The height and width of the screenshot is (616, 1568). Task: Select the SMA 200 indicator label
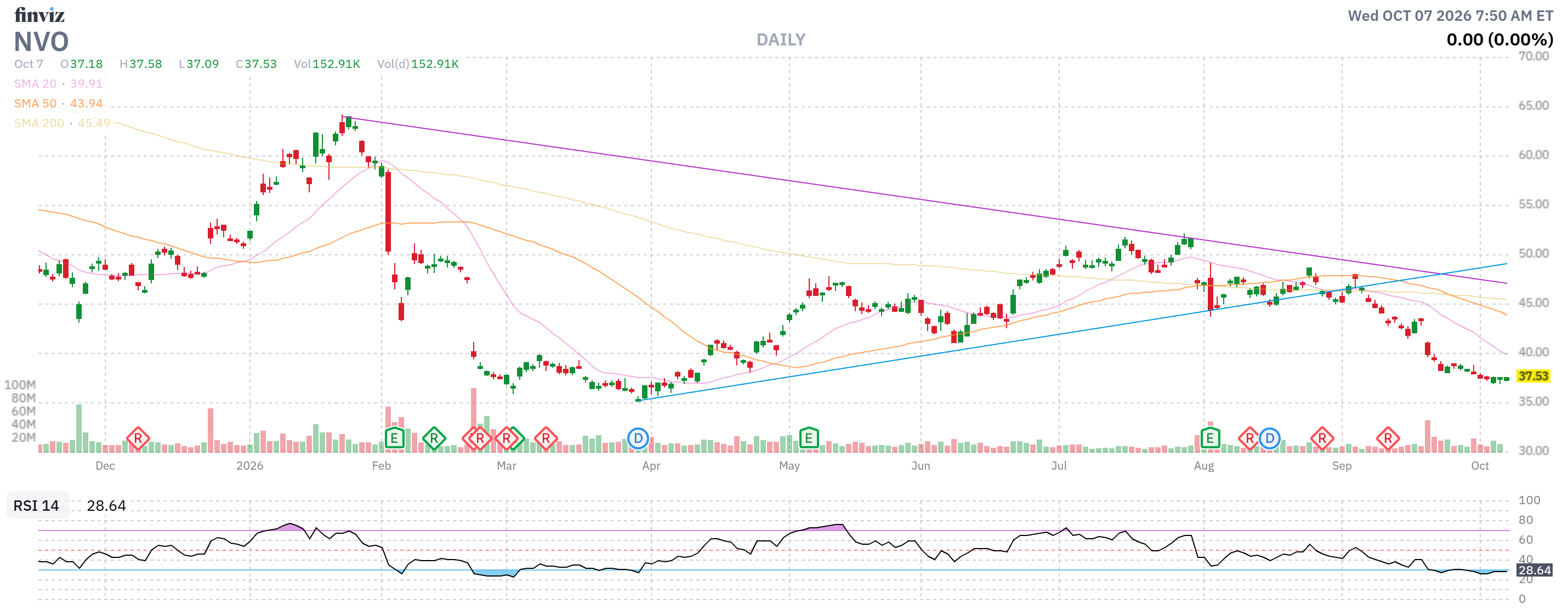tap(39, 123)
